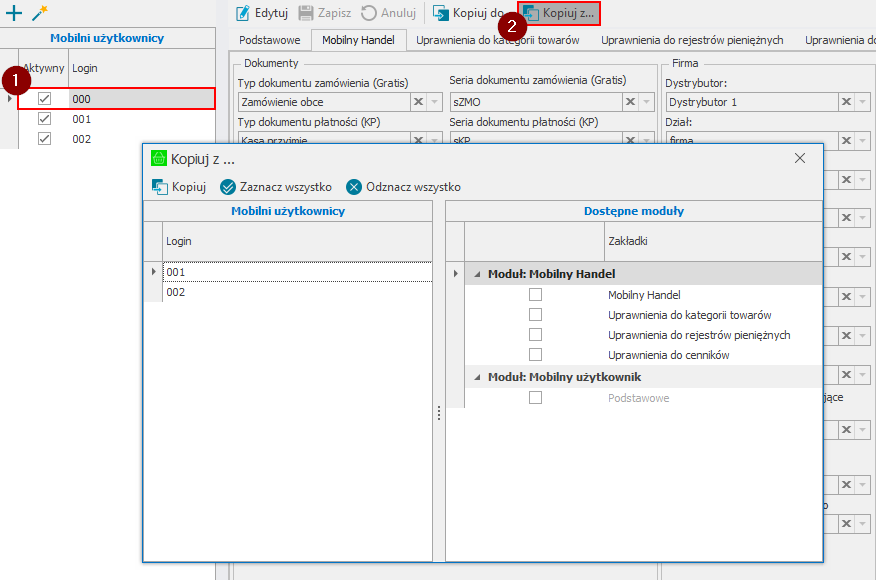
Task: Check Uprawnienia do kategorii towarów box
Action: coord(535,315)
